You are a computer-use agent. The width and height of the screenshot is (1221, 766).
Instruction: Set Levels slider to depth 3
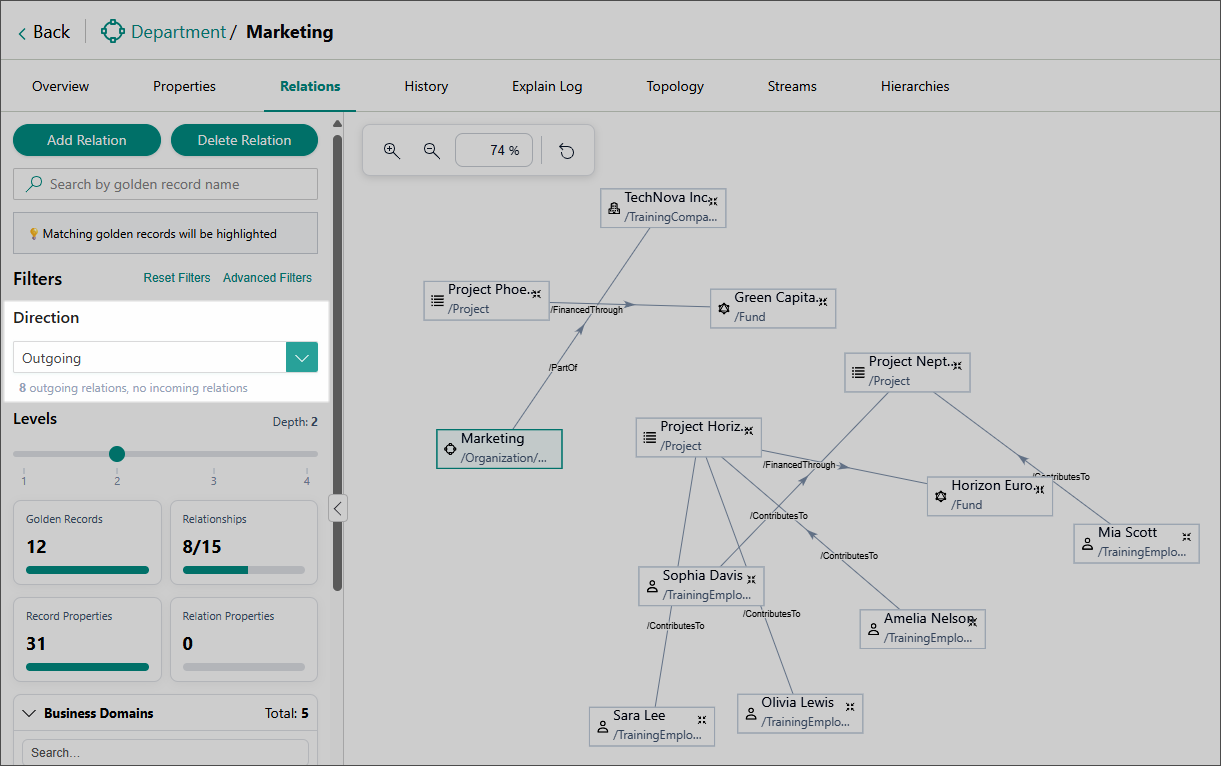click(x=213, y=454)
